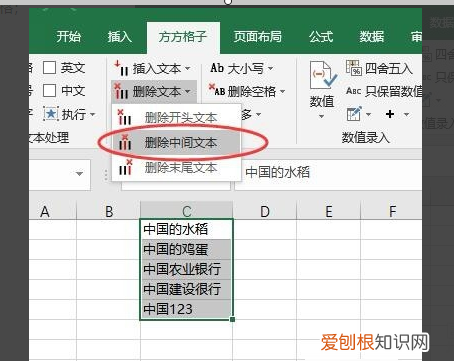The width and height of the screenshot is (454, 361).
Task: Click the Ab 大小写 icon
Action: pos(217,68)
